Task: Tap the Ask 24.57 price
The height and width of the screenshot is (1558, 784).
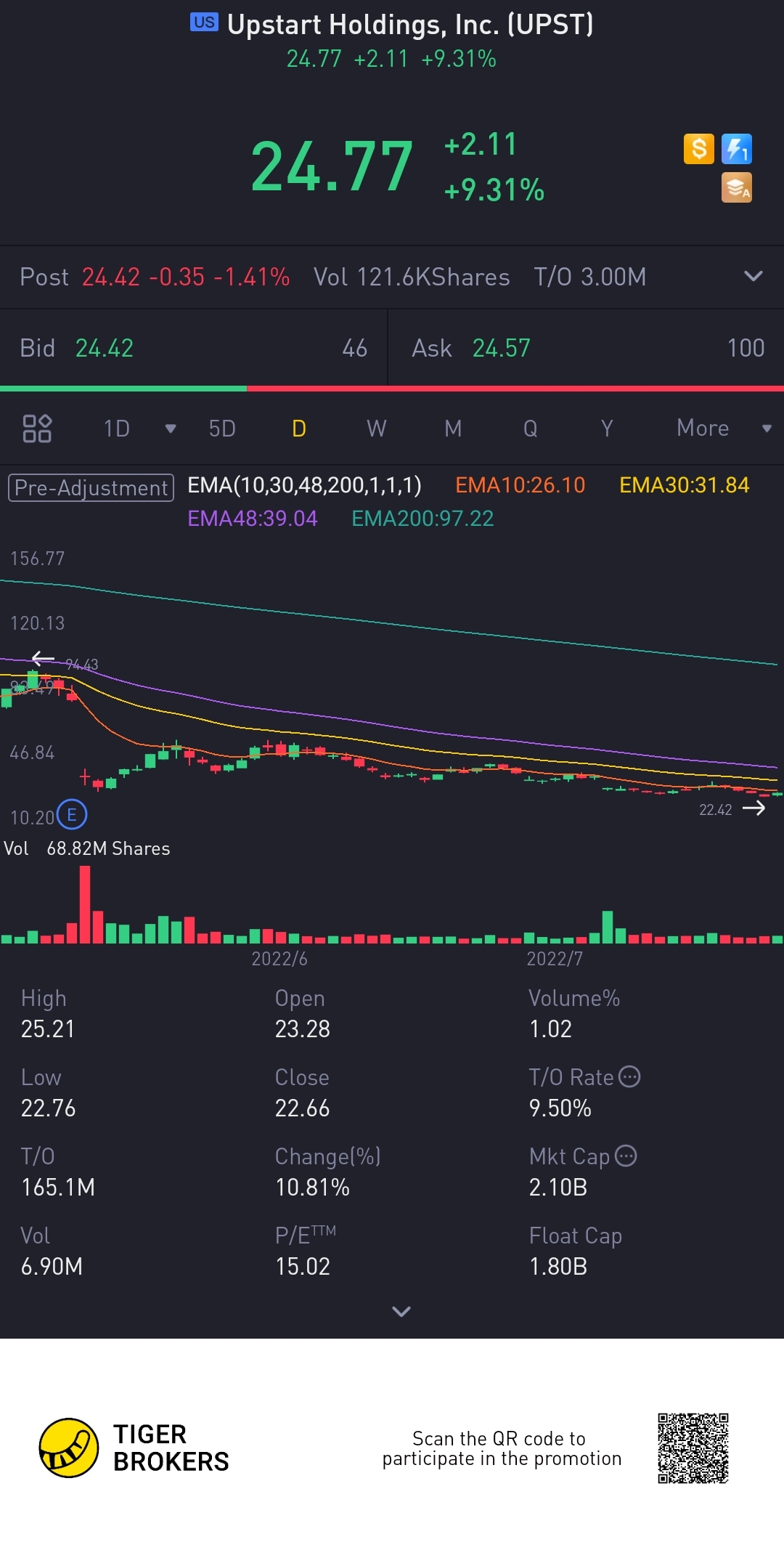Action: (x=502, y=348)
